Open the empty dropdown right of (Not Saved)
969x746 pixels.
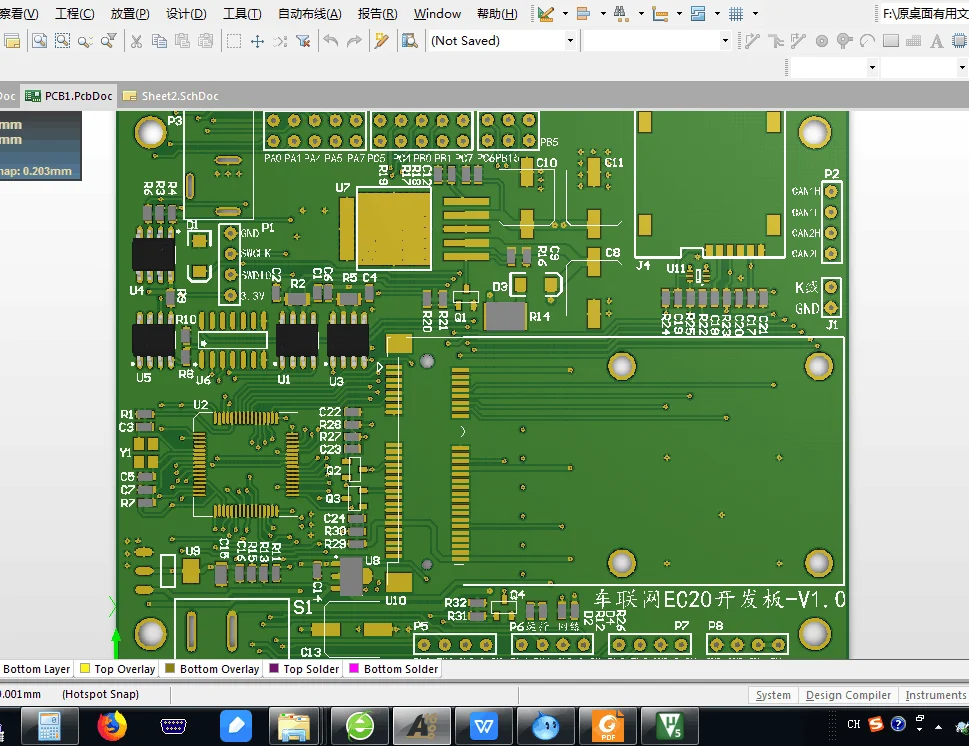pyautogui.click(x=725, y=41)
